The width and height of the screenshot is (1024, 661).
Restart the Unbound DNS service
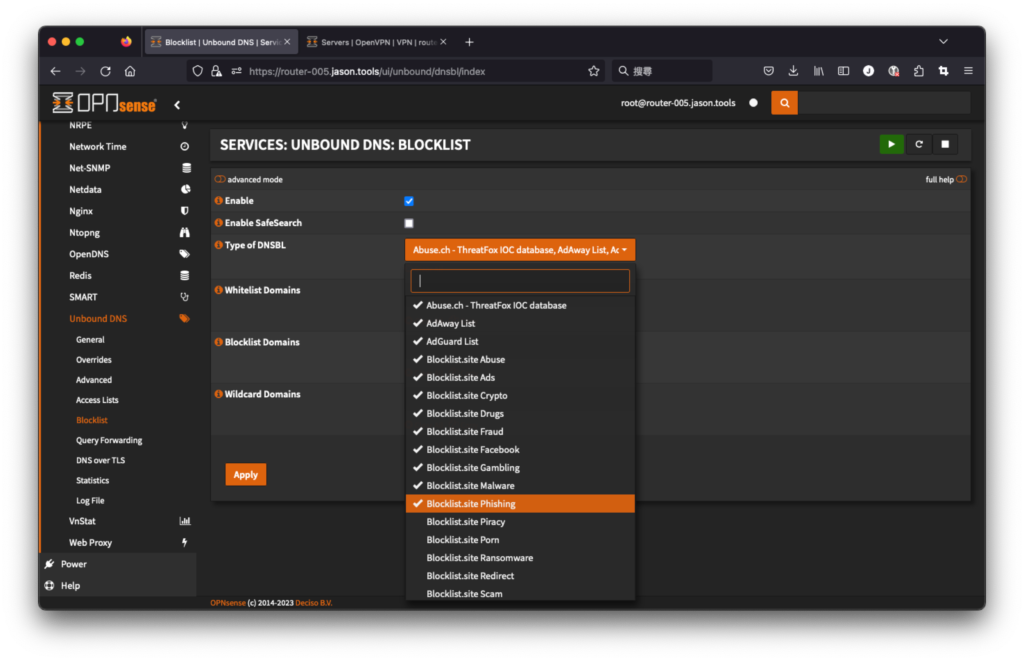pyautogui.click(x=919, y=144)
